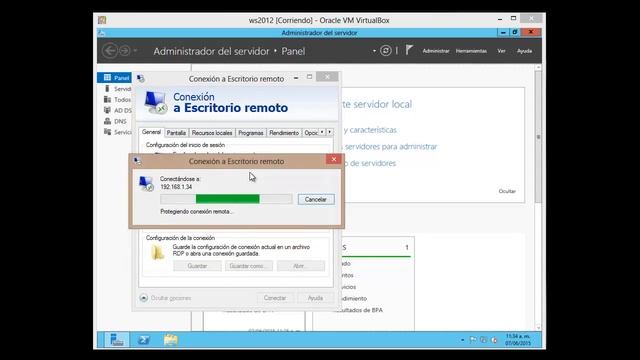Open the Ver menu

pos(501,51)
